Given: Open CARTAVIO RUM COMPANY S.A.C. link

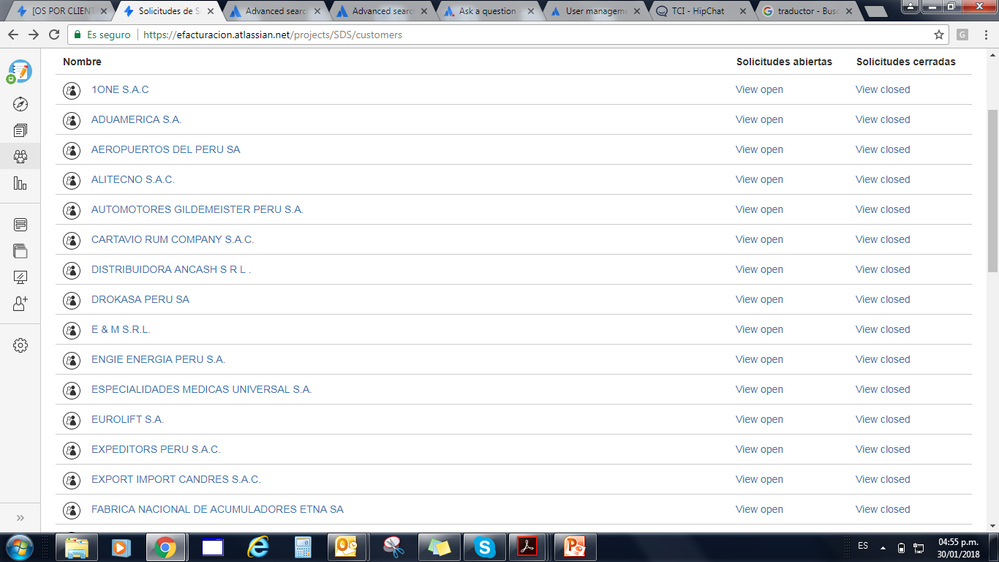Looking at the screenshot, I should [173, 240].
